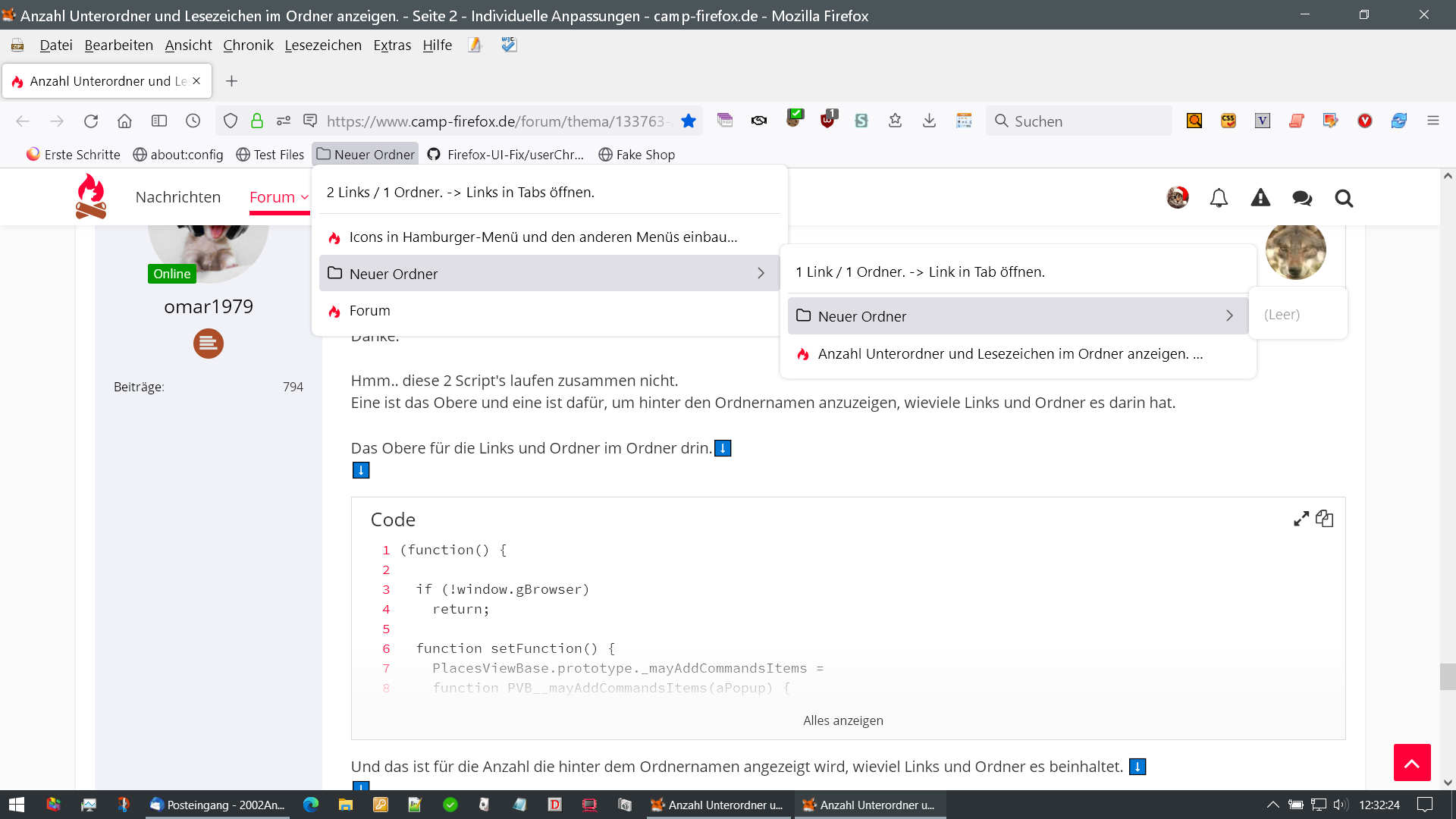The image size is (1456, 819).
Task: Open Firefox hamburger menu
Action: click(1433, 121)
